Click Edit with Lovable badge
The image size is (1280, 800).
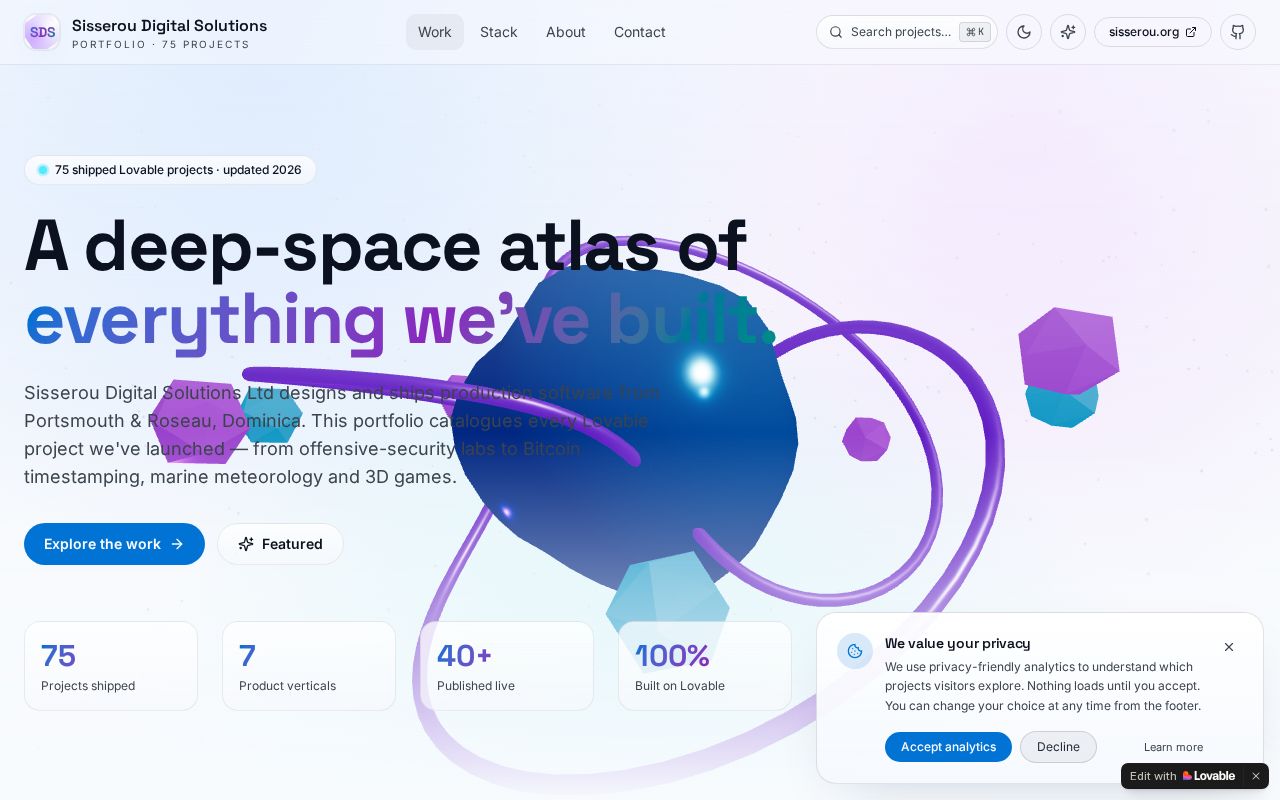[1183, 776]
